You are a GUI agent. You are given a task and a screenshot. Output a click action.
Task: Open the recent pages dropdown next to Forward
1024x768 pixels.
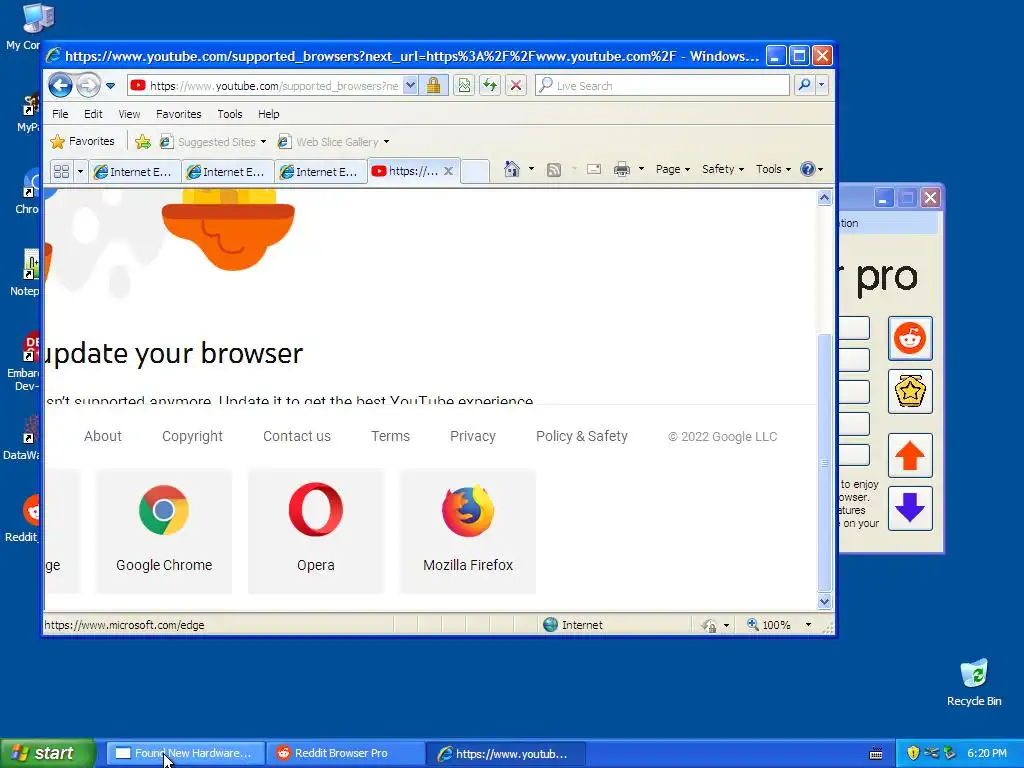pyautogui.click(x=110, y=86)
